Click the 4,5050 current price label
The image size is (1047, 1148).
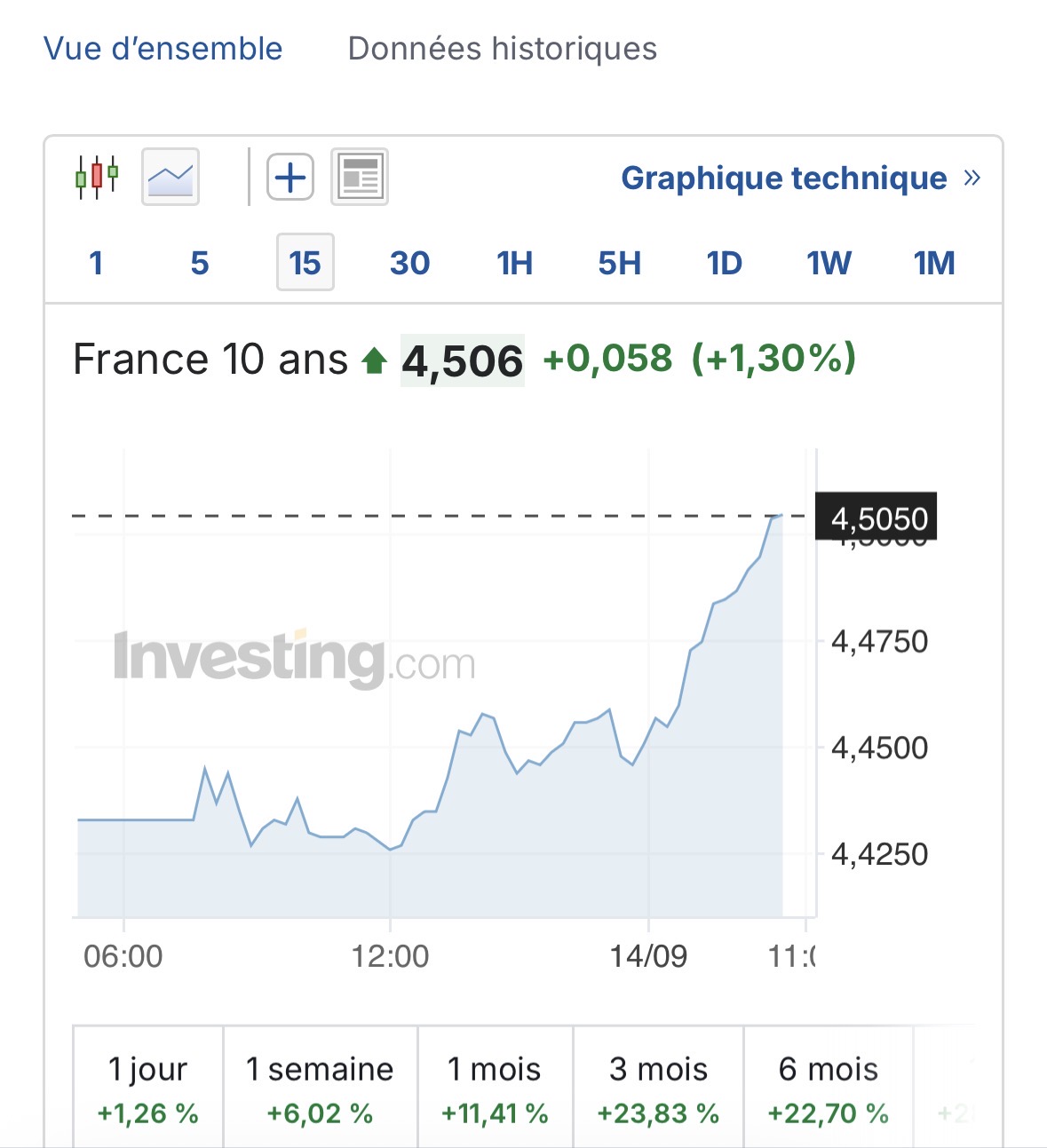876,516
